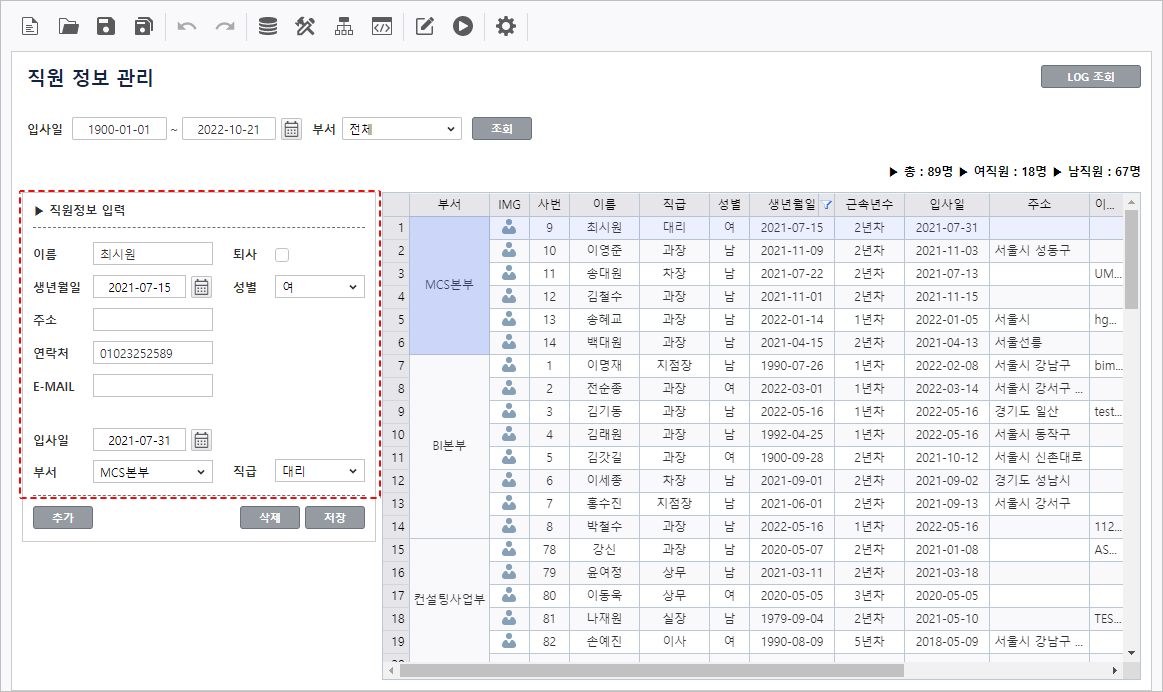Click the 근속년수 column header

point(869,204)
